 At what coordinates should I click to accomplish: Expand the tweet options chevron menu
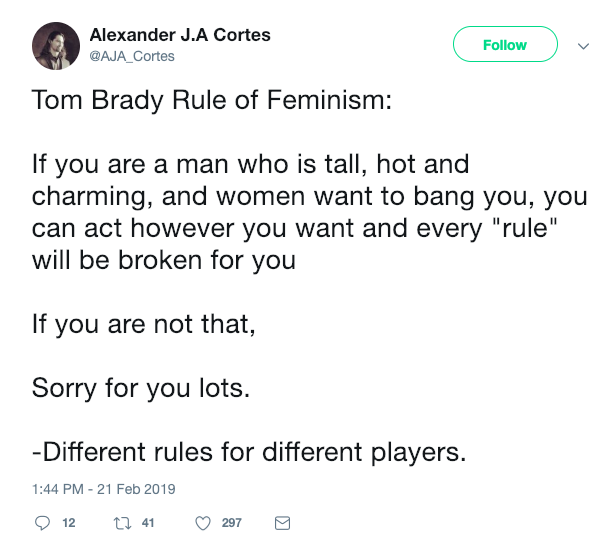tap(584, 45)
